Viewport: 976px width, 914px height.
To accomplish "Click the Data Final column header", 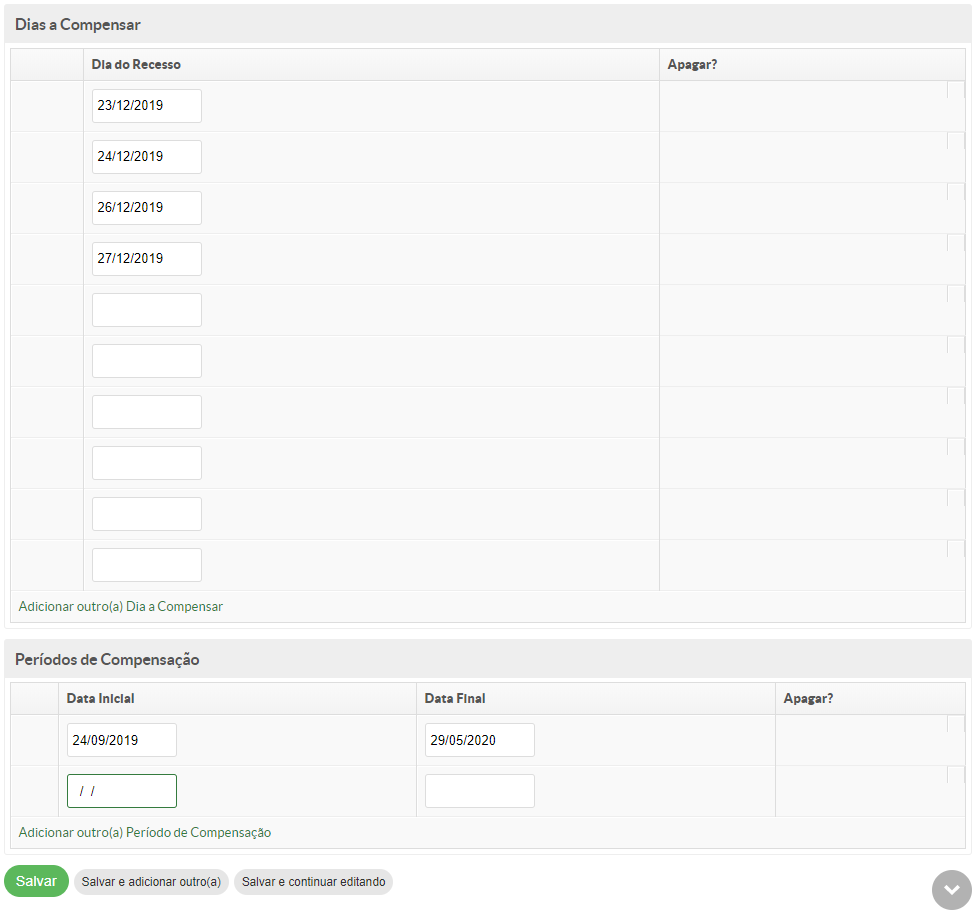I will [x=455, y=699].
